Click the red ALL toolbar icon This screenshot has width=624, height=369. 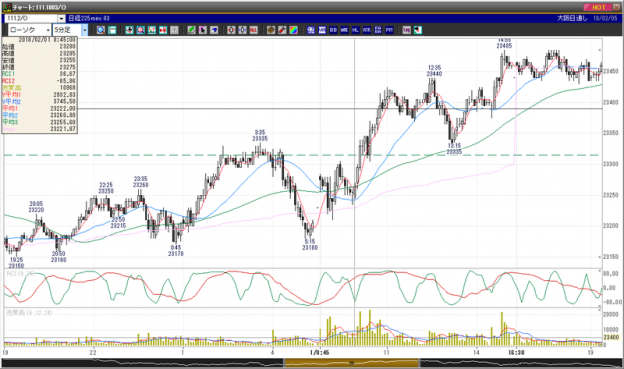254,30
